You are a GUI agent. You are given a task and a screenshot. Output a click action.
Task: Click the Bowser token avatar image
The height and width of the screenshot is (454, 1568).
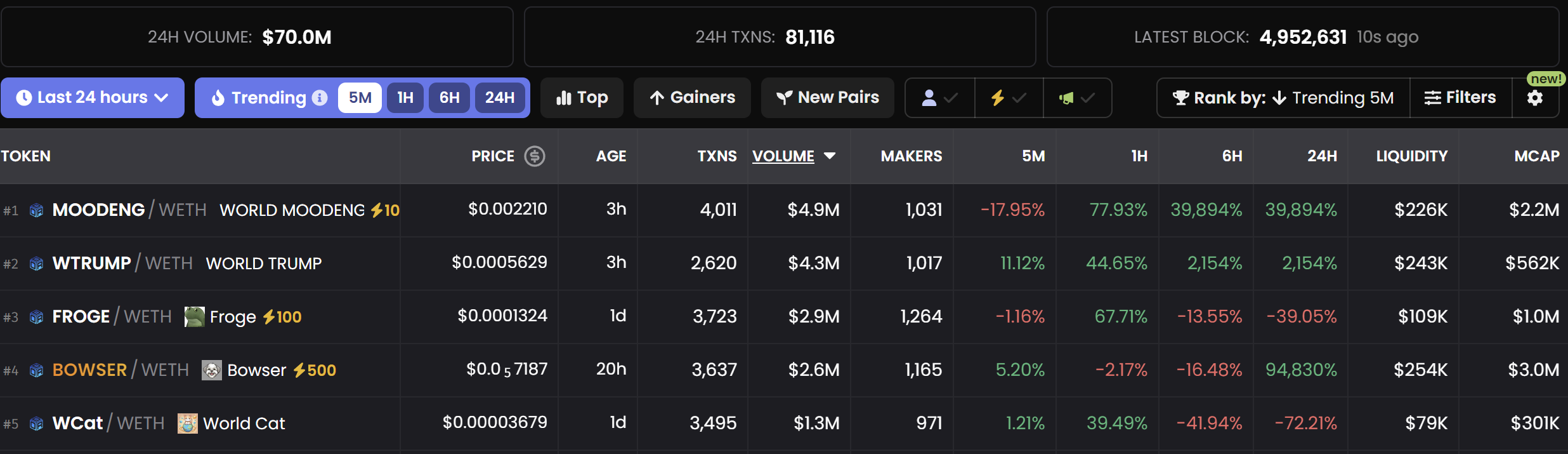coord(212,370)
